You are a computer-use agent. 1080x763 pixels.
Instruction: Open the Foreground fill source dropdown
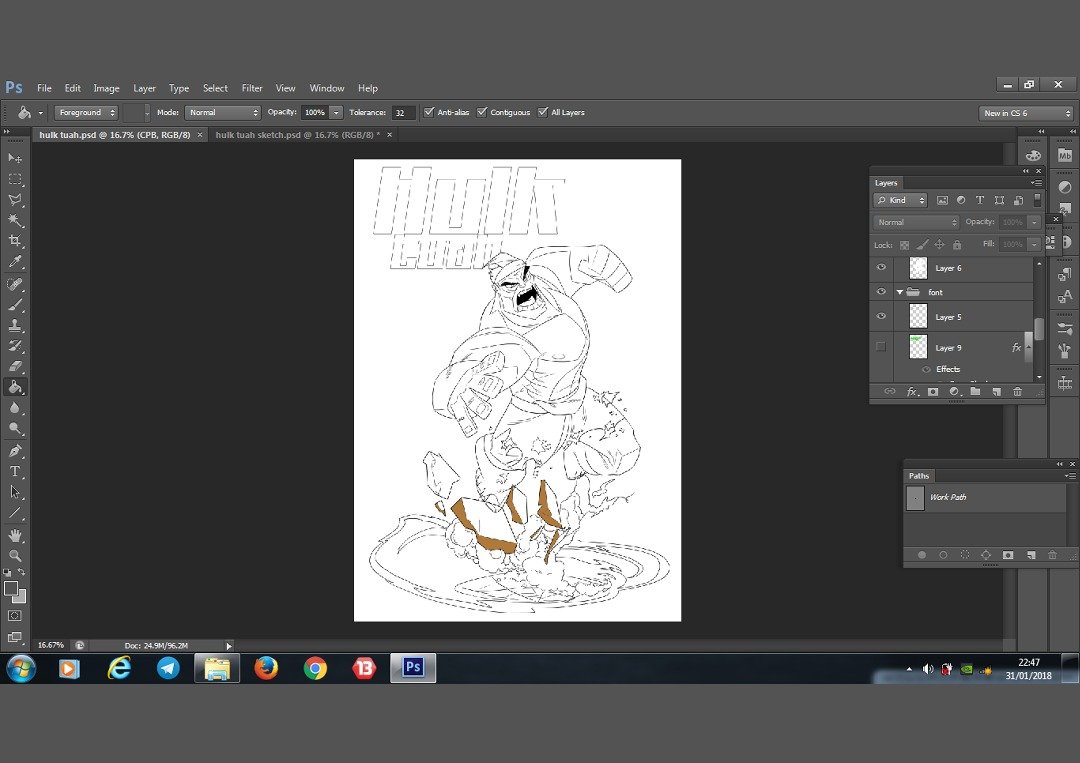tap(86, 112)
